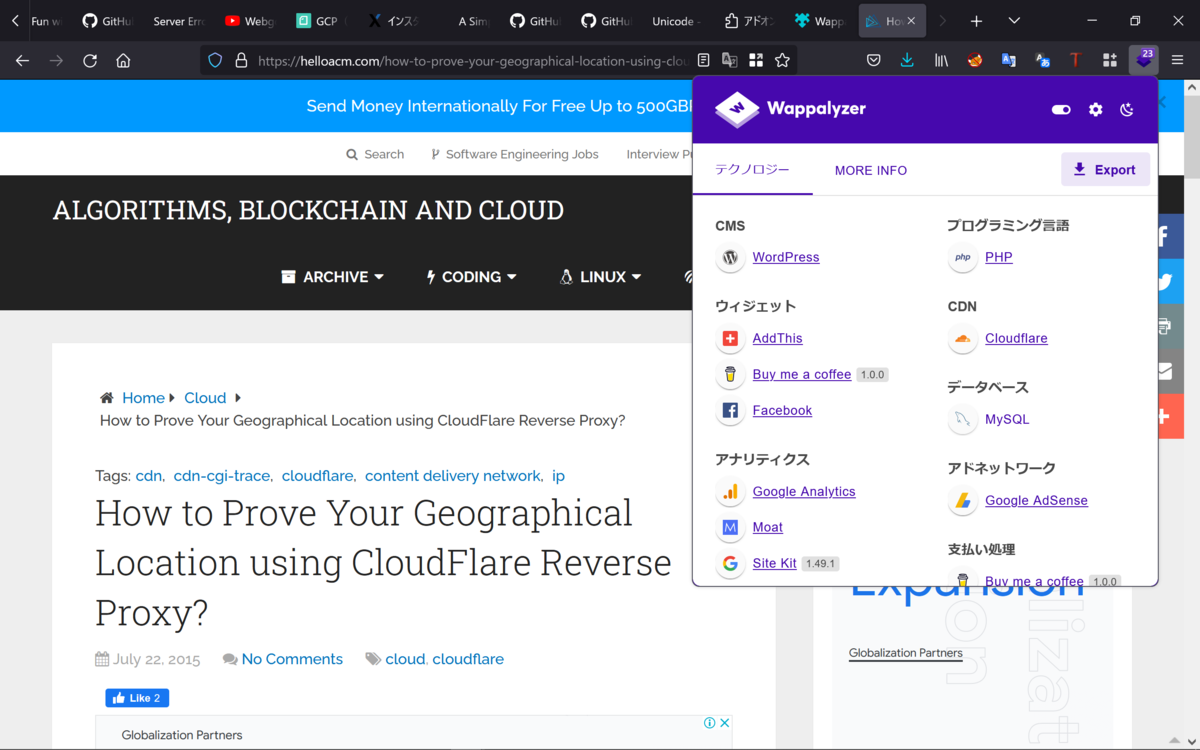
Task: Open the Facebook technology link
Action: (x=782, y=410)
